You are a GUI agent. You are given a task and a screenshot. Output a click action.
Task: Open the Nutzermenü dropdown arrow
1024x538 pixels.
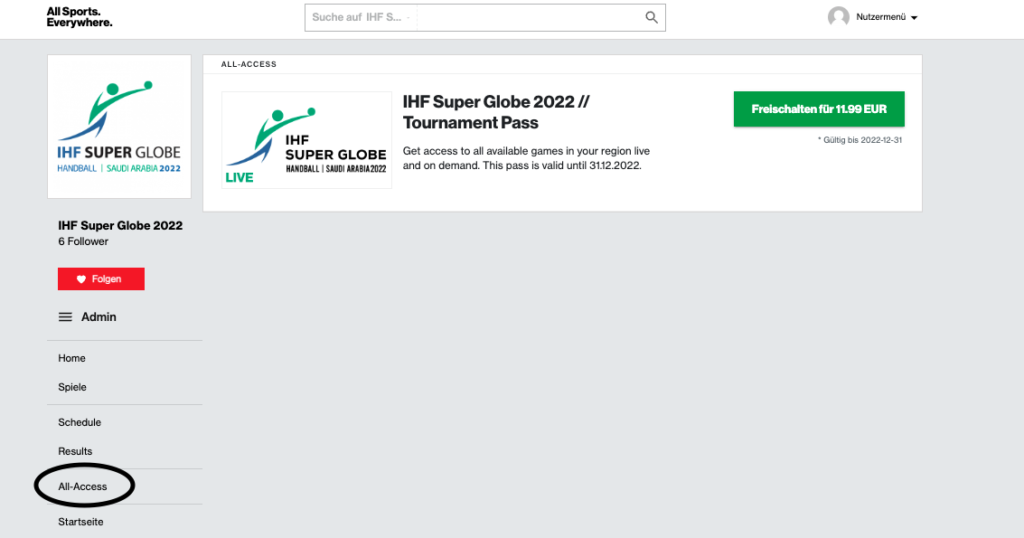[x=914, y=18]
